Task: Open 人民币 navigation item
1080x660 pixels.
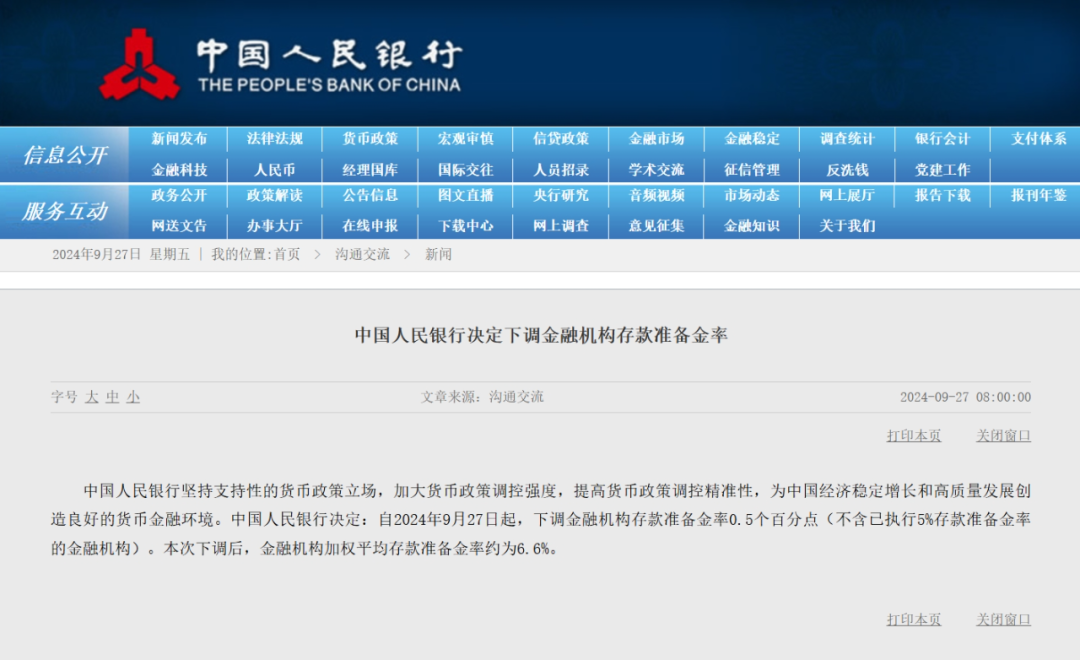Action: 274,169
